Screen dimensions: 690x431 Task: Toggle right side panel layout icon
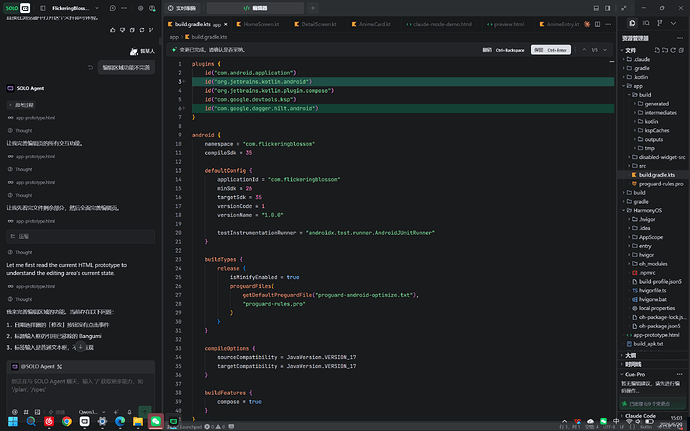pyautogui.click(x=608, y=8)
